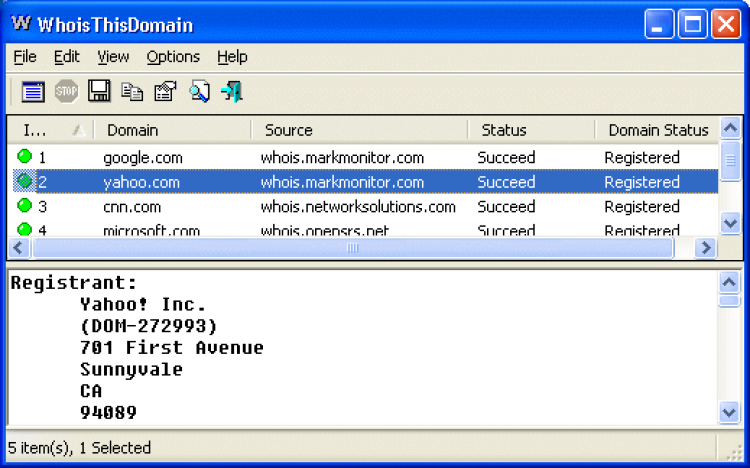
Task: Open the Help menu
Action: coord(232,57)
